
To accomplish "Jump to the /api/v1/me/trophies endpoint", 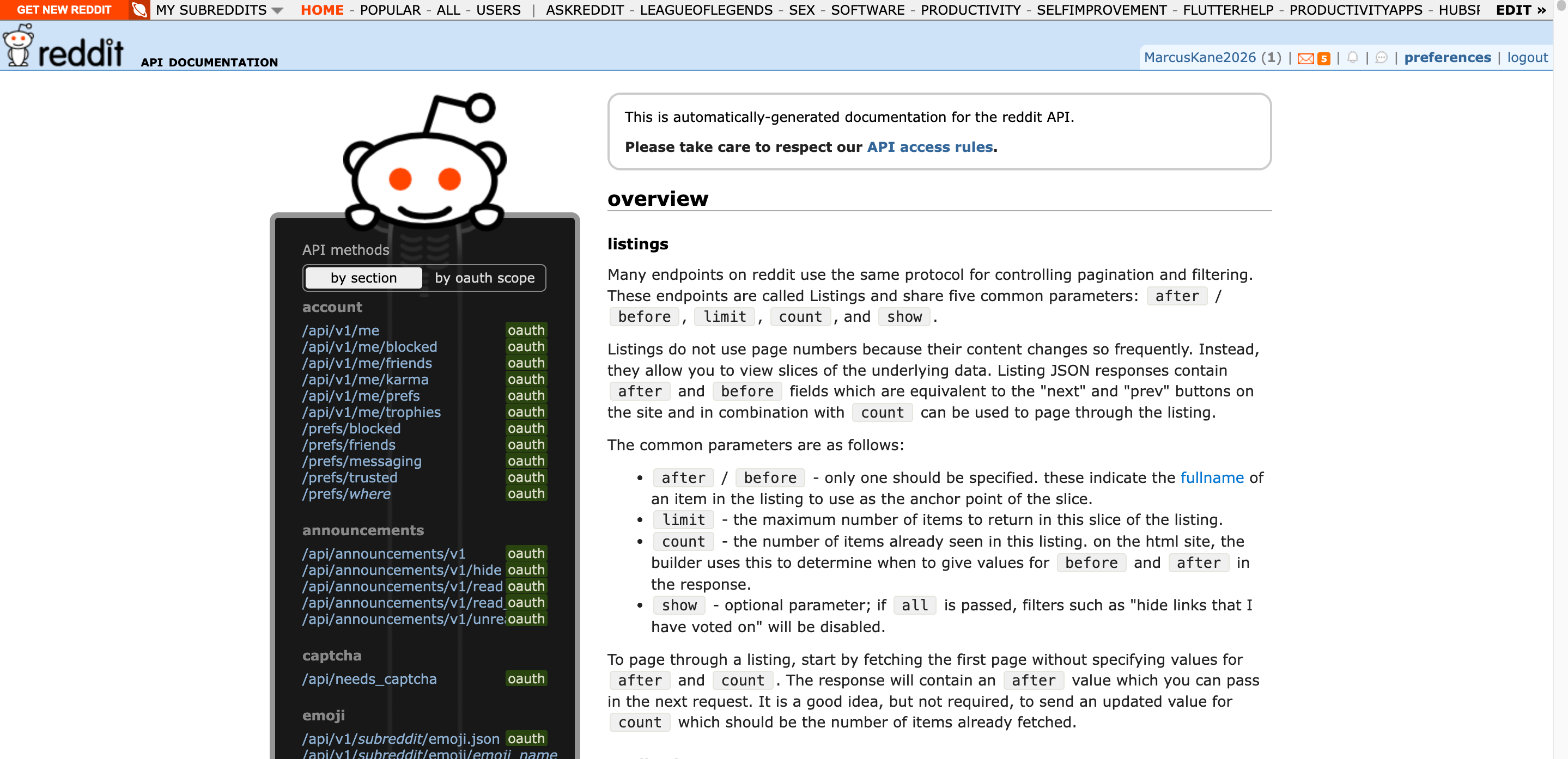I will (372, 412).
